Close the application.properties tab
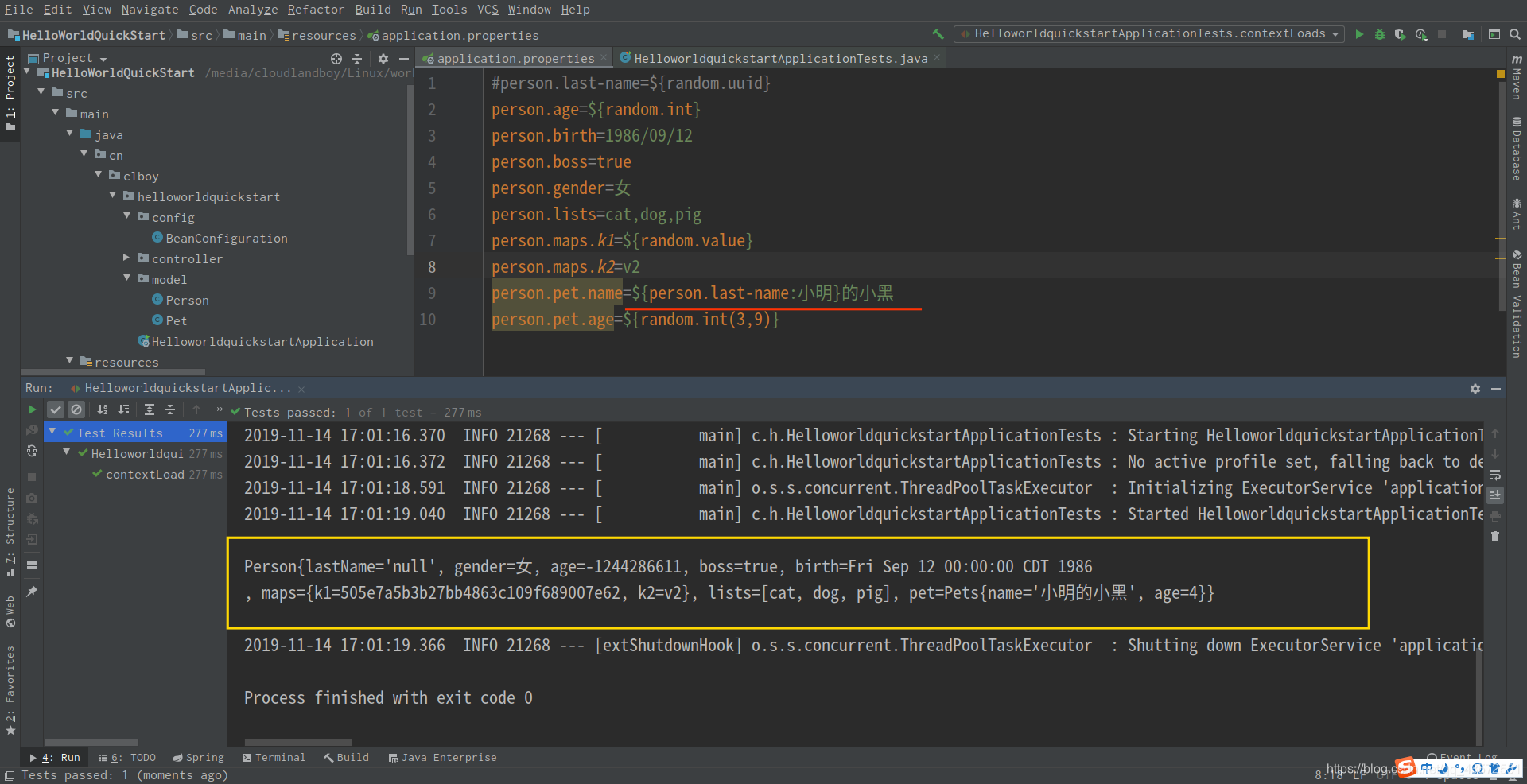The image size is (1527, 784). point(604,58)
